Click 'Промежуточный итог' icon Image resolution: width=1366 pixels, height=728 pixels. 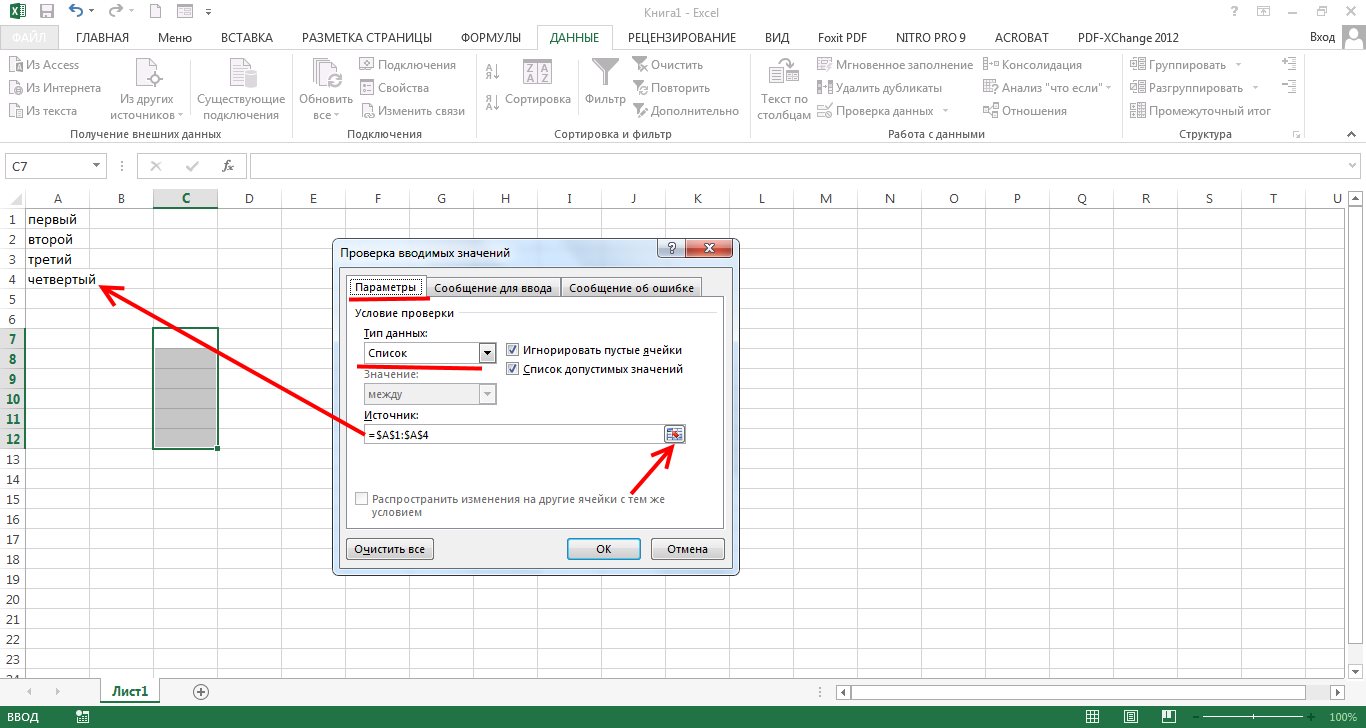(x=1138, y=111)
